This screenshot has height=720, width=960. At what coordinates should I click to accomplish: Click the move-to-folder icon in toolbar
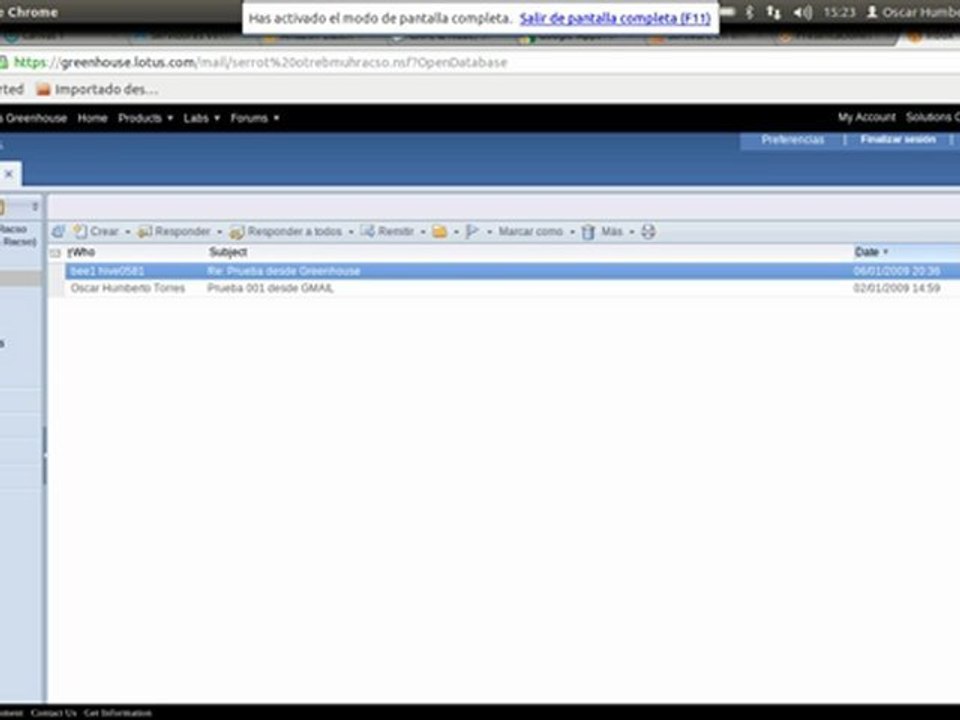[x=440, y=231]
